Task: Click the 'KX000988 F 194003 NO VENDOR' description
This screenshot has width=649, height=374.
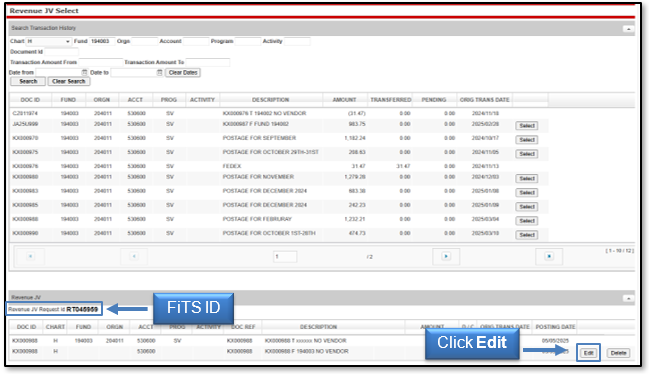Action: pyautogui.click(x=307, y=351)
